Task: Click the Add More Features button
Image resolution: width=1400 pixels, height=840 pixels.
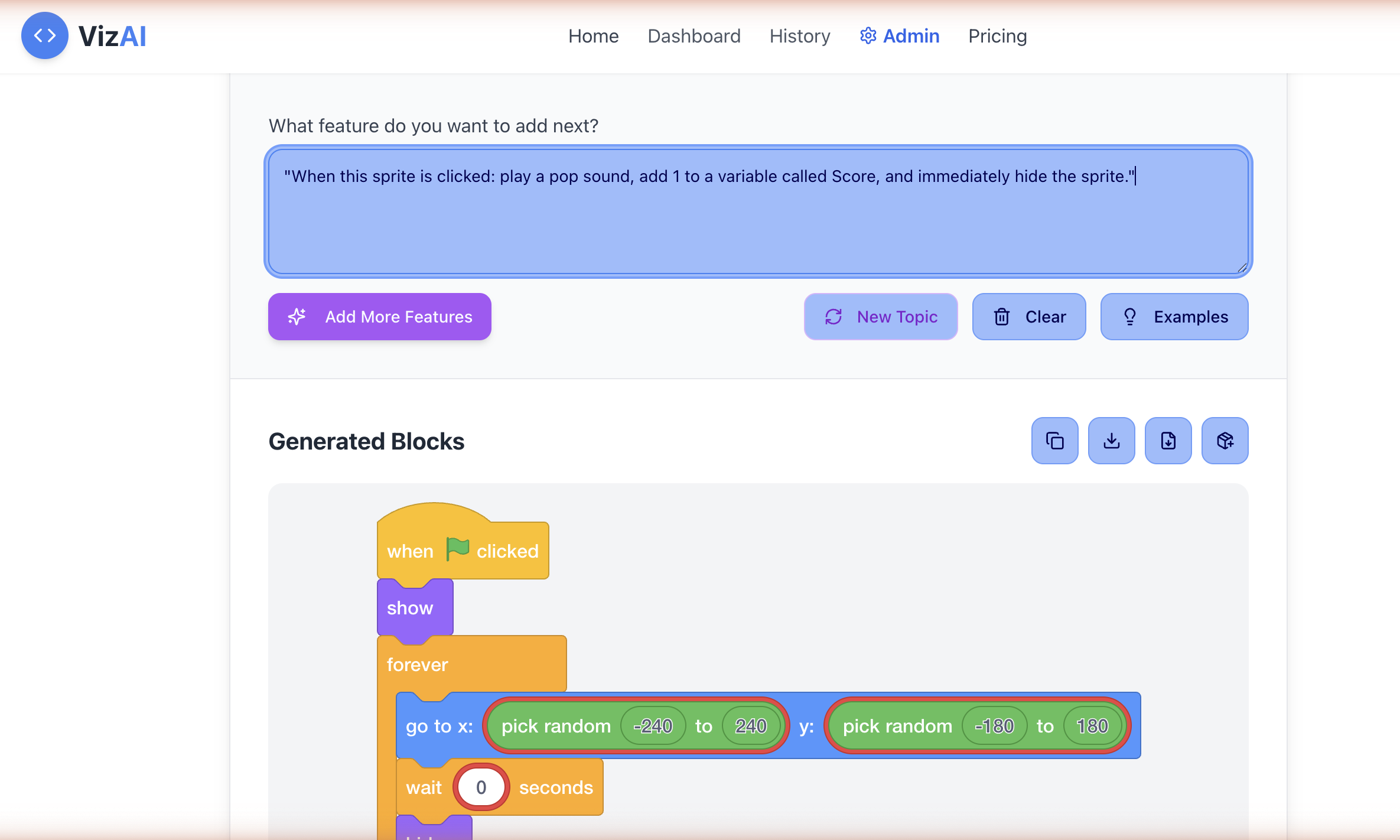Action: click(x=379, y=317)
